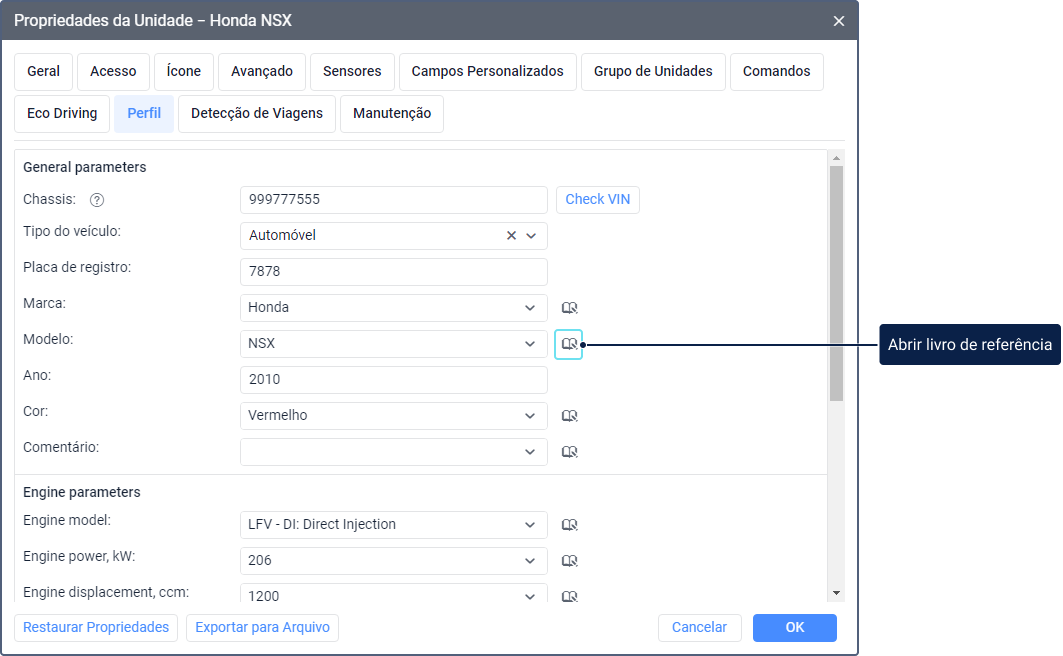Image resolution: width=1063 pixels, height=656 pixels.
Task: Expand the Engine displacement dropdown showing 1200
Action: click(530, 596)
